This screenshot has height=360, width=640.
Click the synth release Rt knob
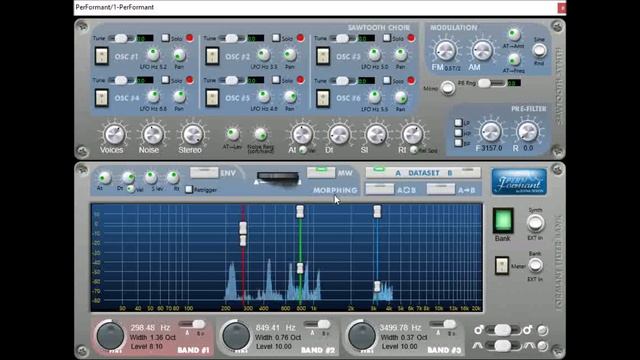412,134
